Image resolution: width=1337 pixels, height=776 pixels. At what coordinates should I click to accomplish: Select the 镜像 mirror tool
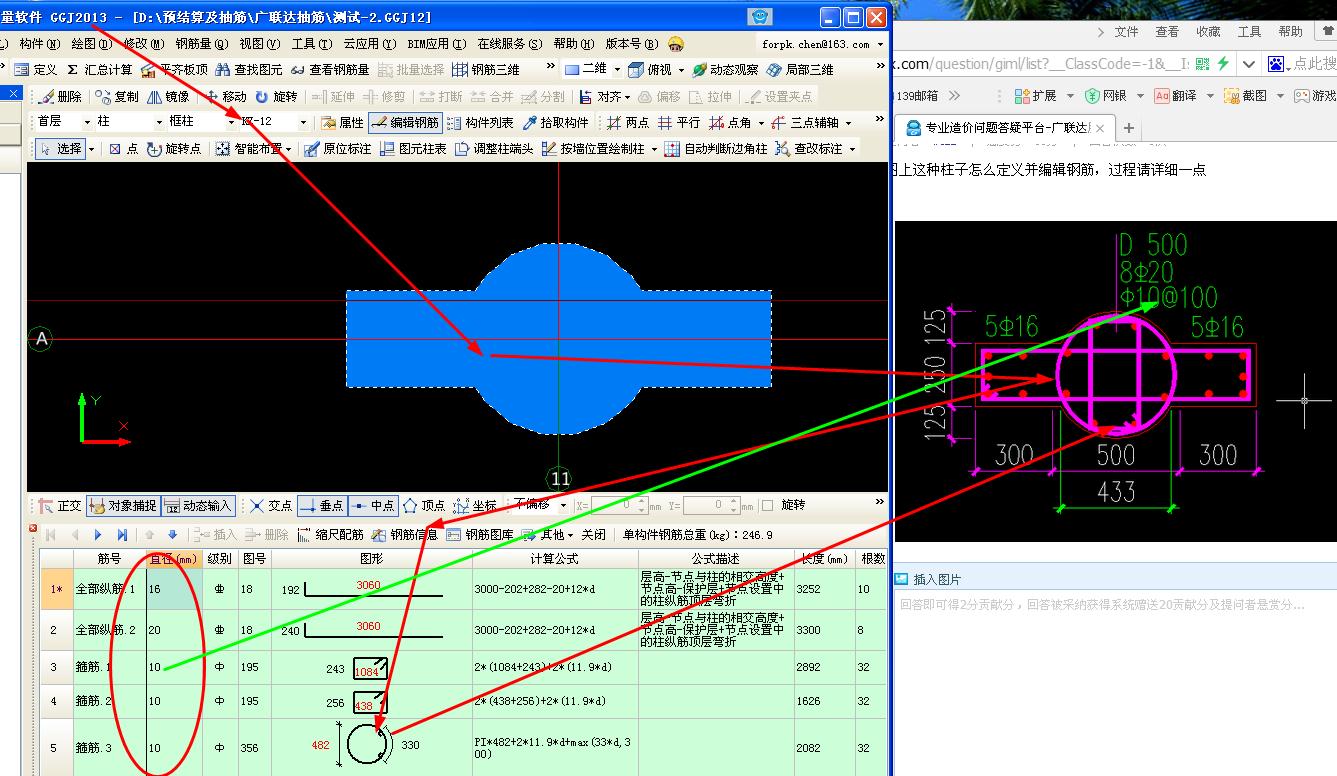coord(168,97)
